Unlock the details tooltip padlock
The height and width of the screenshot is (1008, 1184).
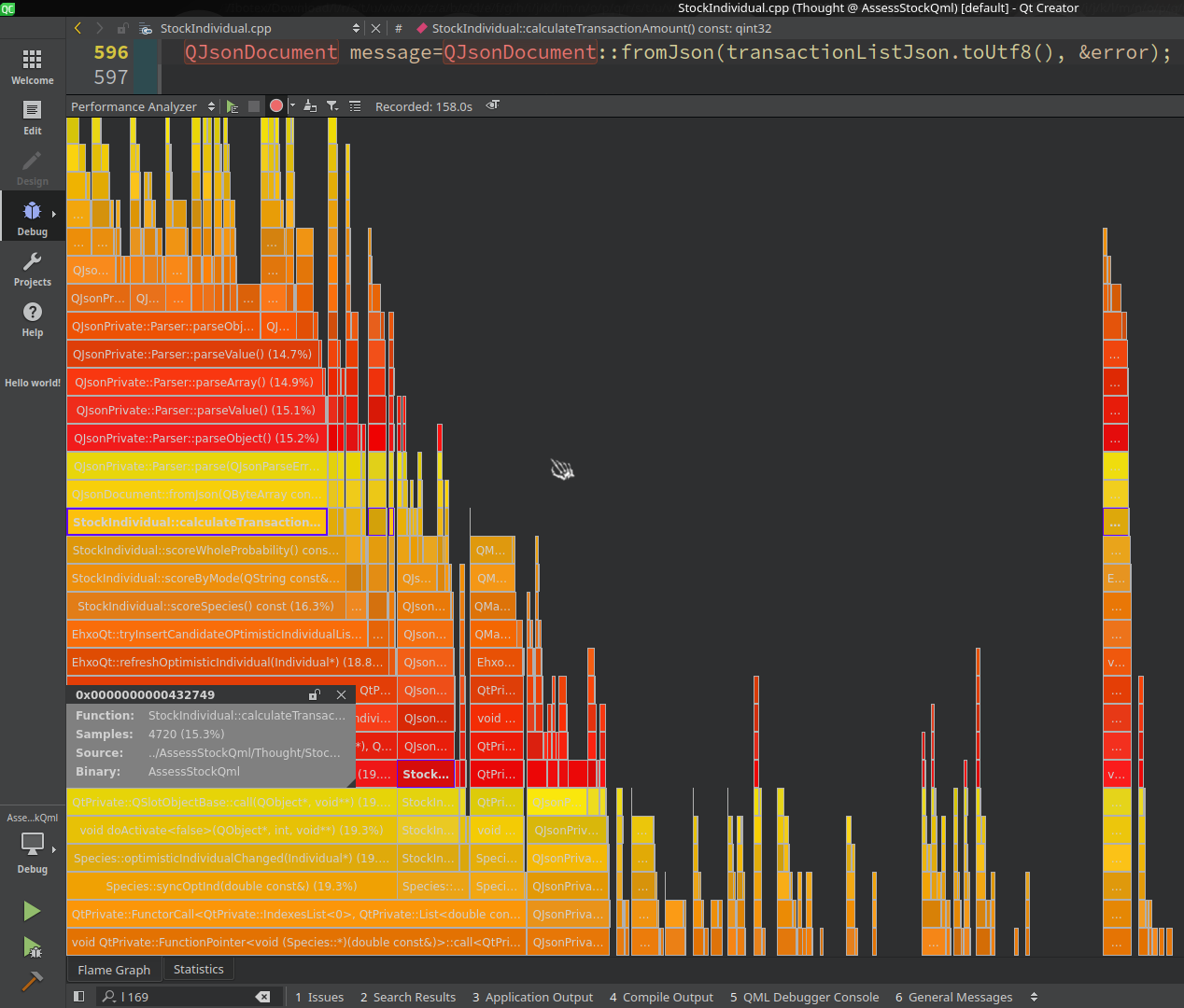[315, 694]
